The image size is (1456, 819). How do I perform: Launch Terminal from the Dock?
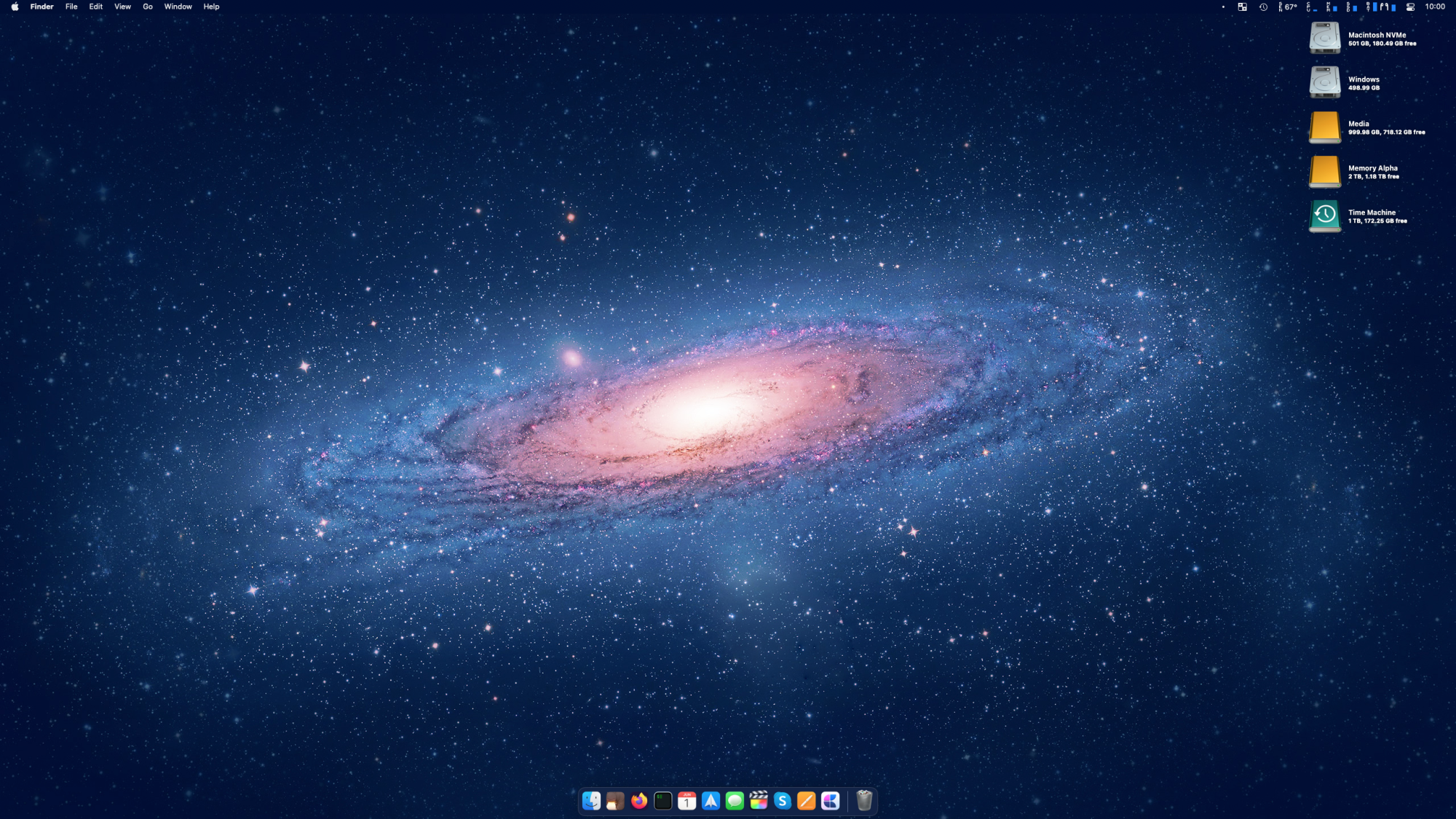click(662, 801)
